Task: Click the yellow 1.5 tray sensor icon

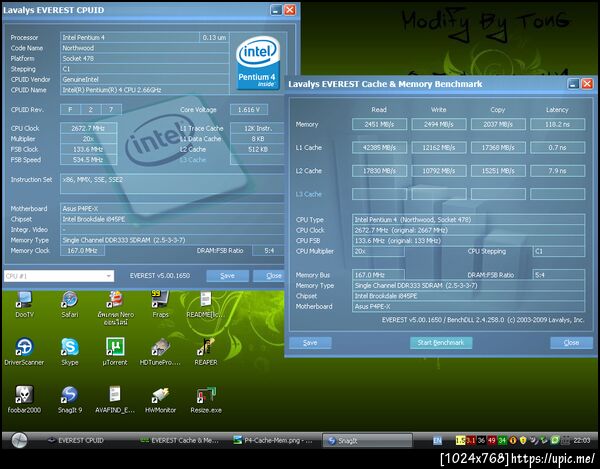Action: (460, 441)
